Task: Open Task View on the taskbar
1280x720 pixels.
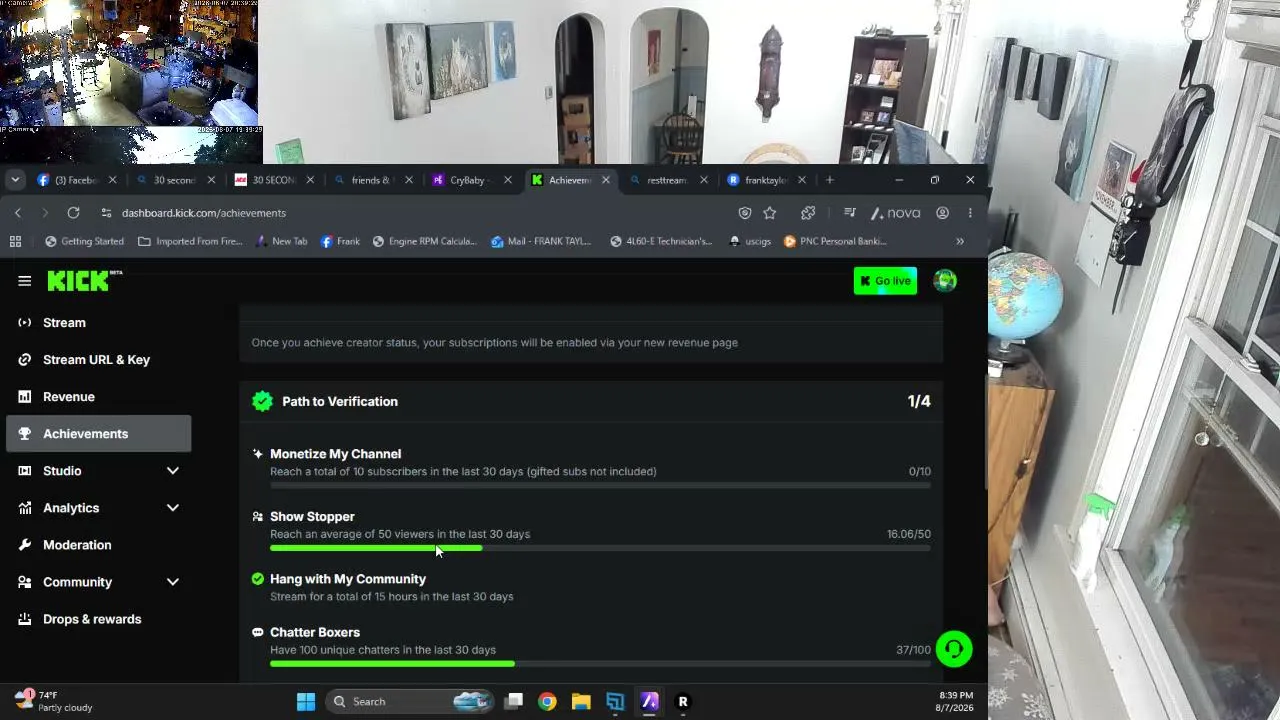Action: click(513, 702)
